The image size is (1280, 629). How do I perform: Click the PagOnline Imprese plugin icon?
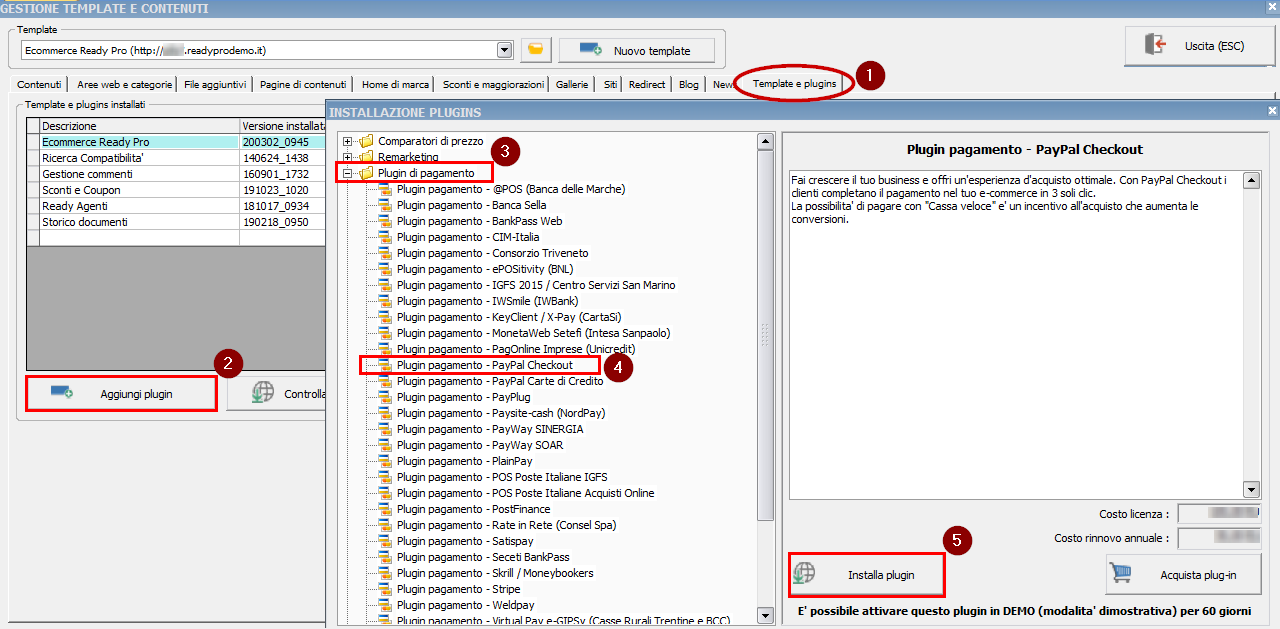pos(385,349)
